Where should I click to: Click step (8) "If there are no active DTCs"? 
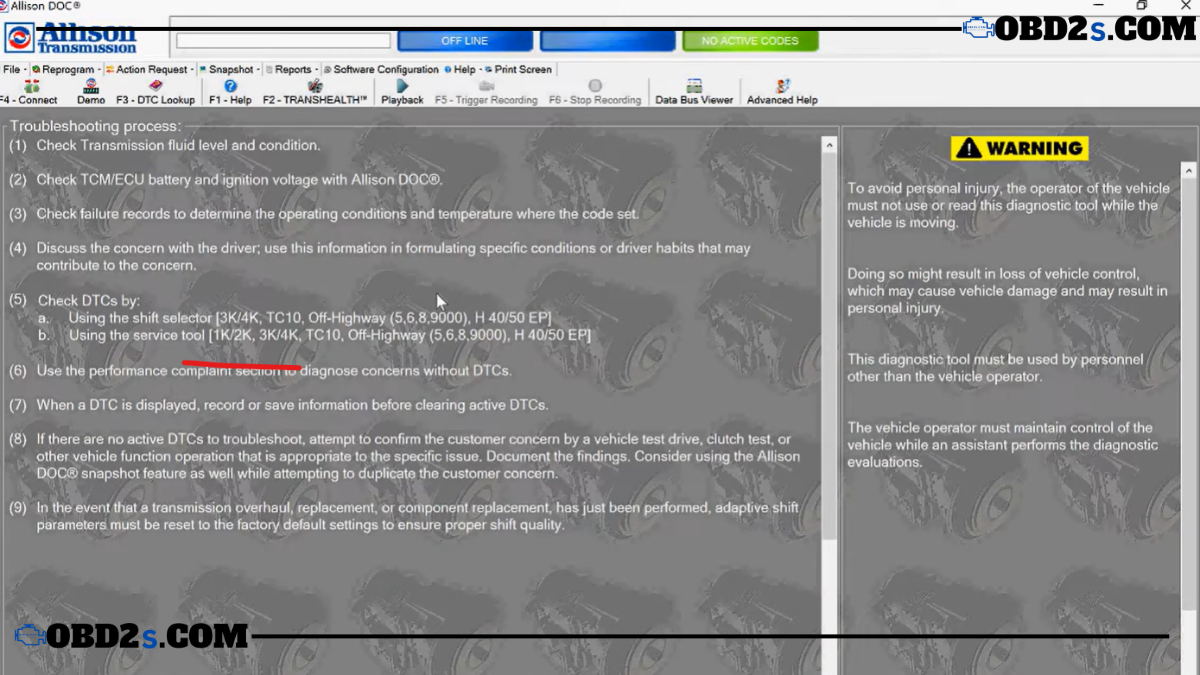pyautogui.click(x=405, y=456)
